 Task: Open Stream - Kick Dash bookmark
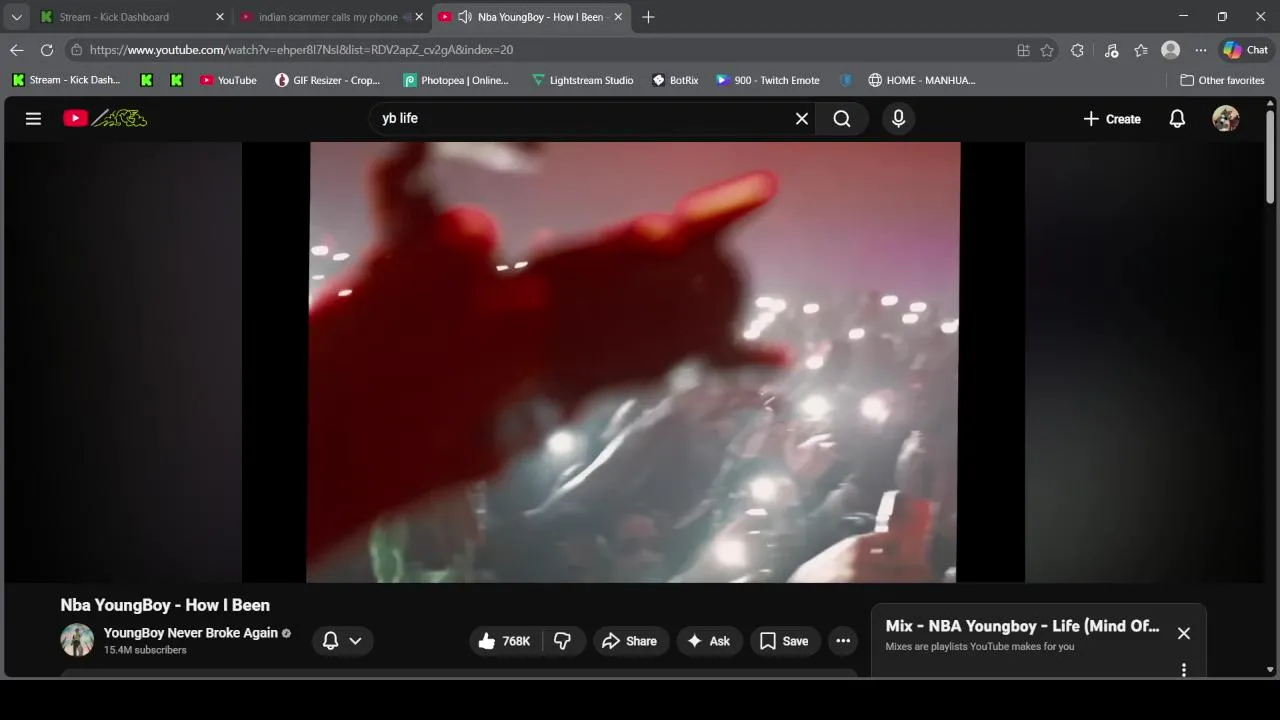point(66,80)
